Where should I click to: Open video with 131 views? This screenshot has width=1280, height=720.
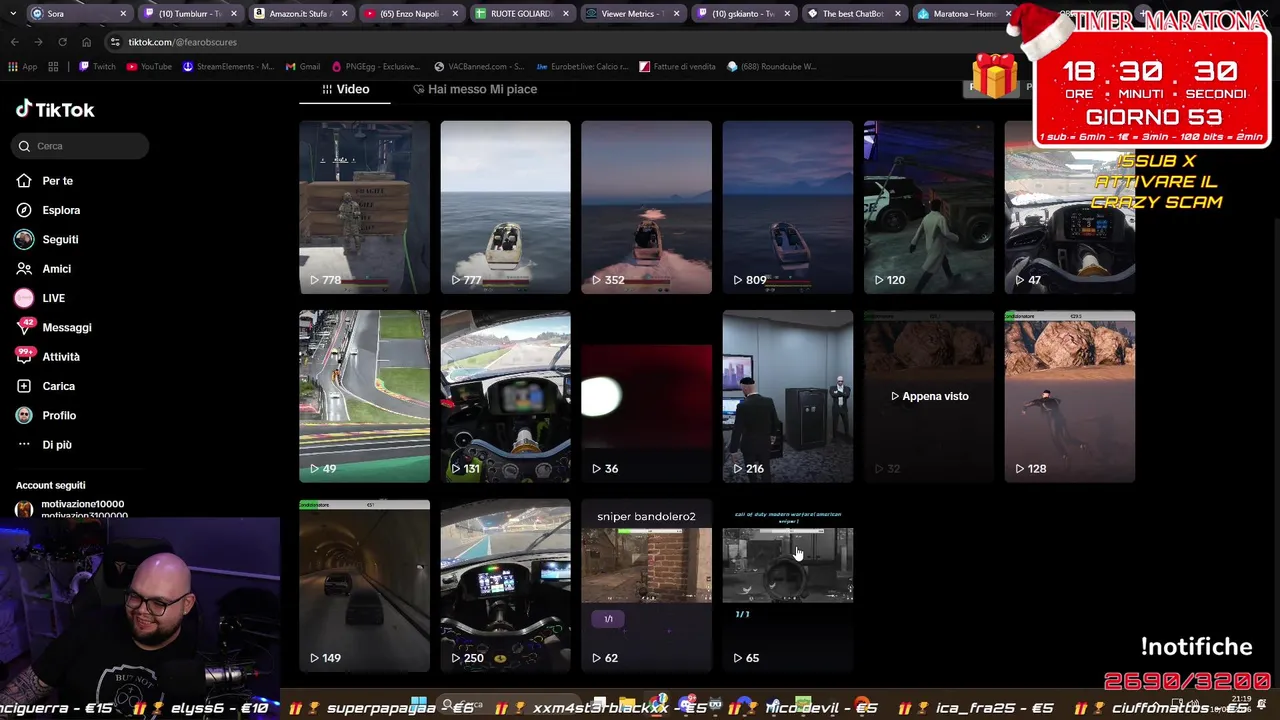pyautogui.click(x=505, y=396)
